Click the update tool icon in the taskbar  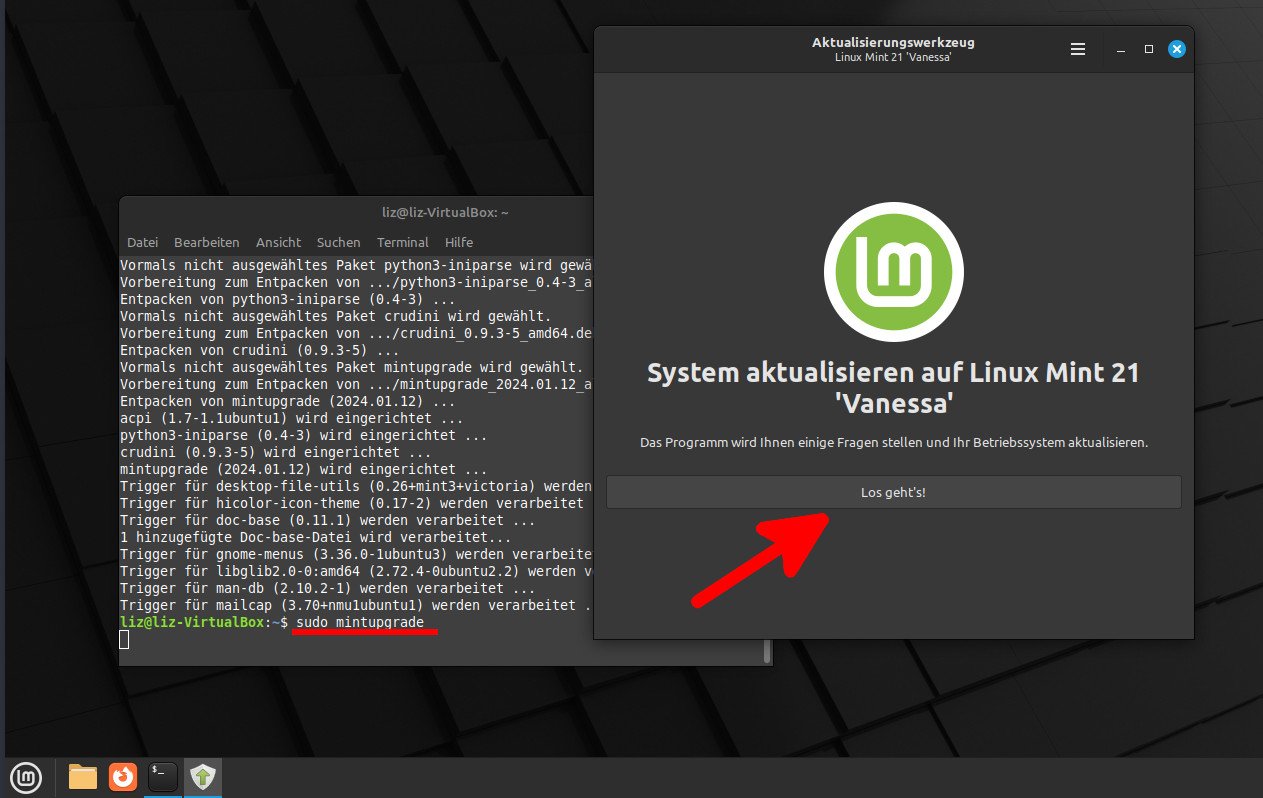click(202, 777)
